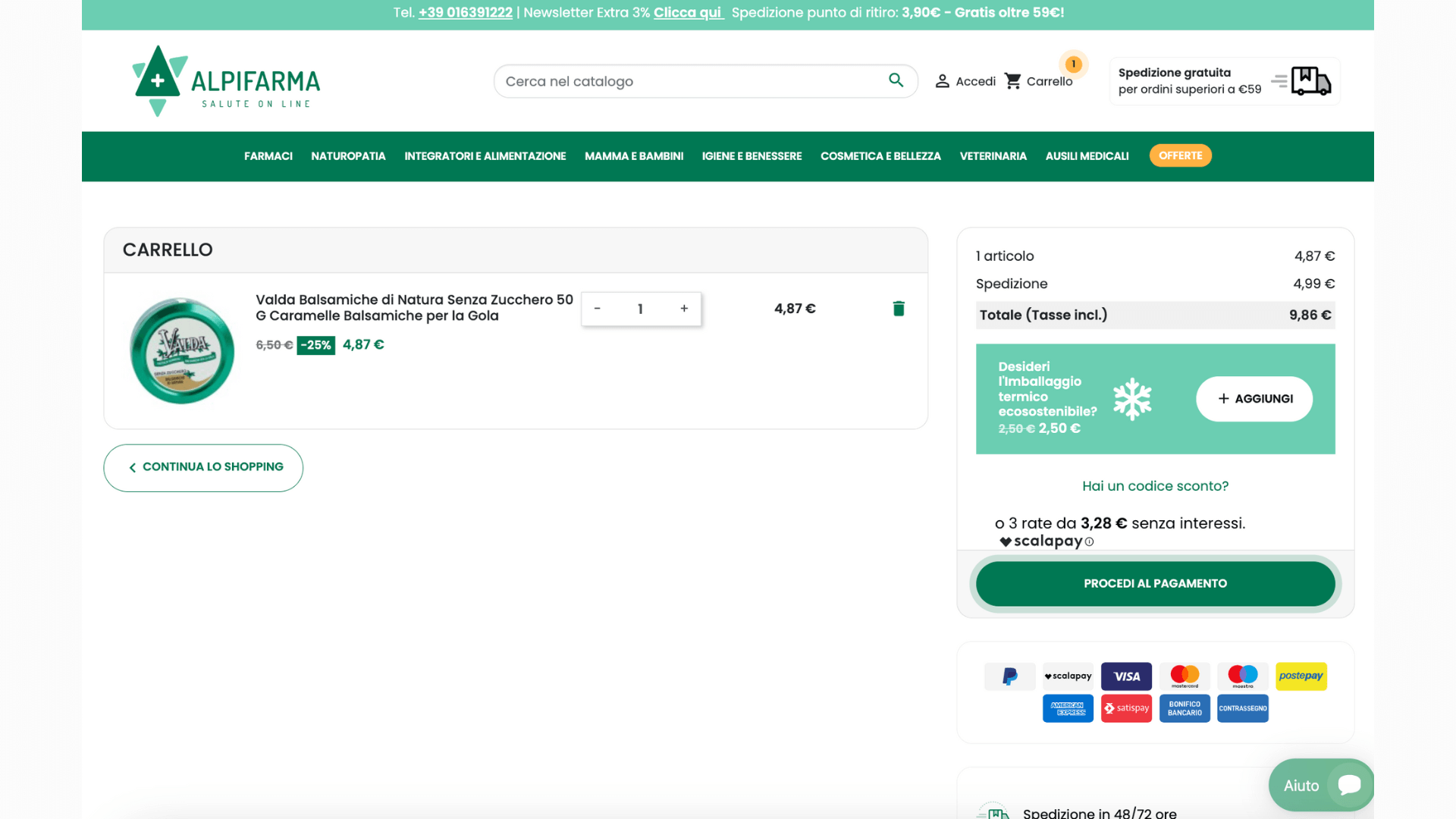
Task: Click the Scalapay info icon
Action: [1089, 542]
